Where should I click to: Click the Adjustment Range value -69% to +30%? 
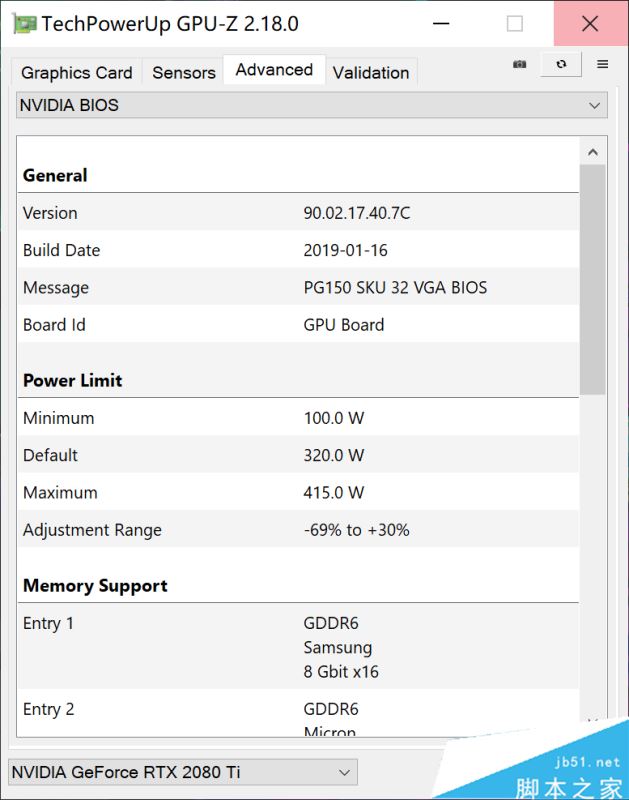[x=356, y=530]
